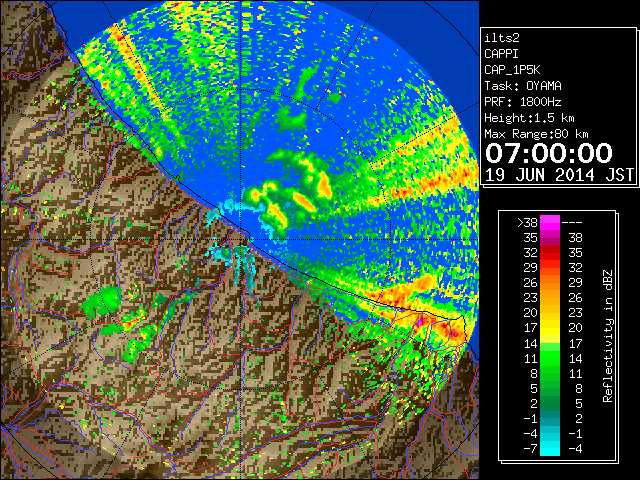This screenshot has width=640, height=480.
Task: Pick the orange 26–29 dBZ band
Action: (550, 283)
